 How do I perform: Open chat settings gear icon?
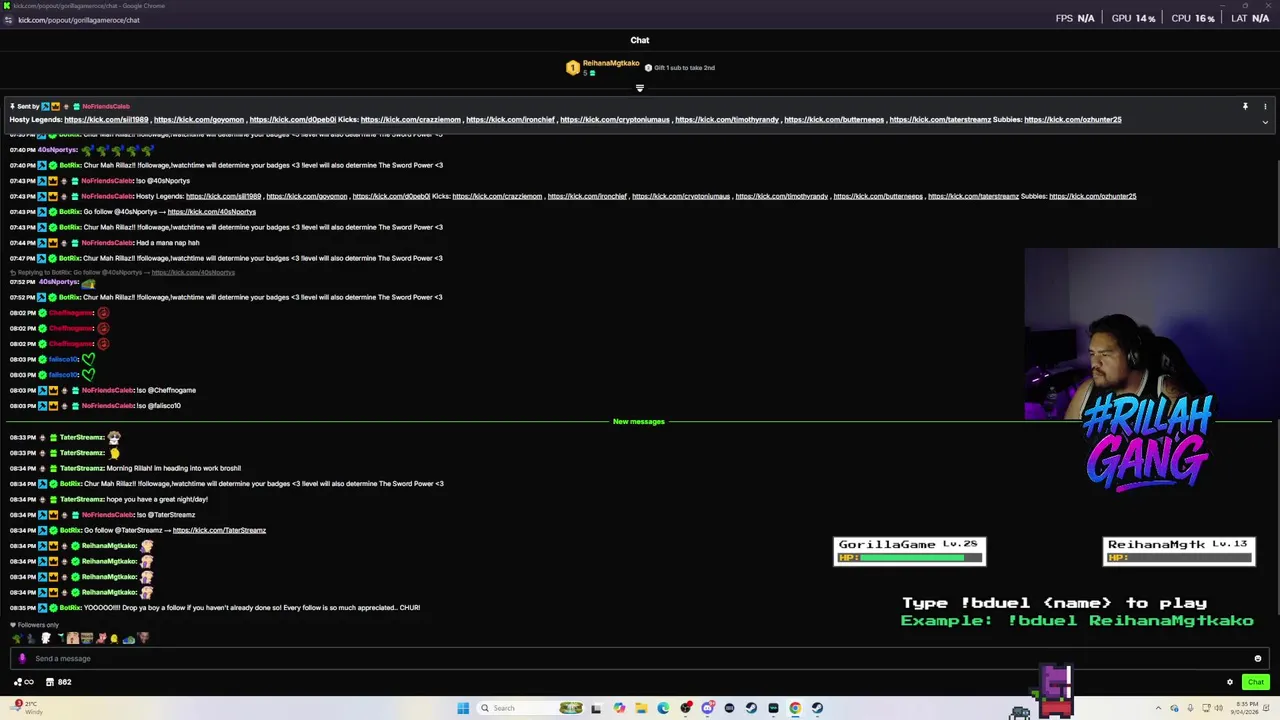pos(1230,682)
